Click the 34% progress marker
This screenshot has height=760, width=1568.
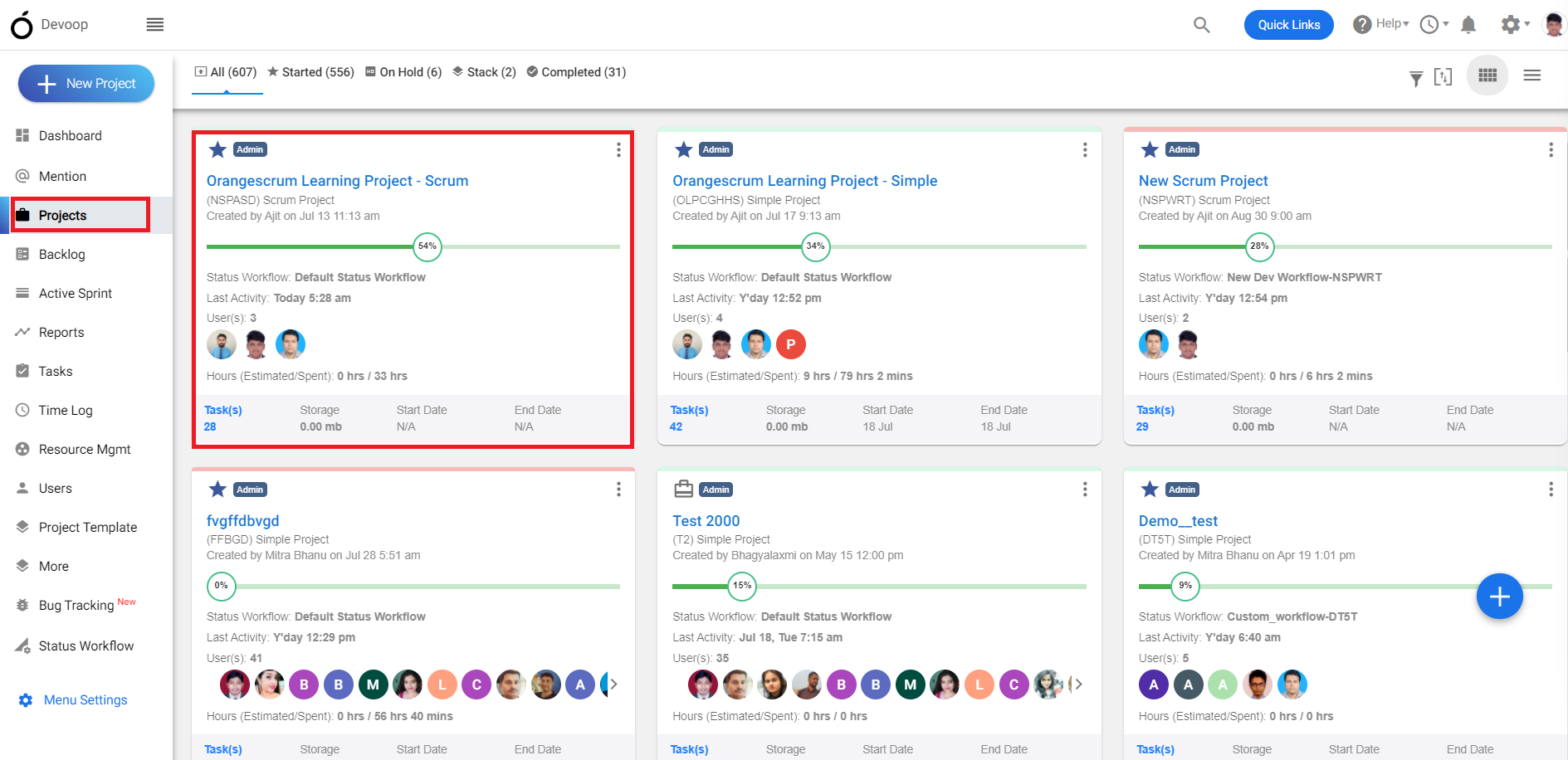[816, 246]
